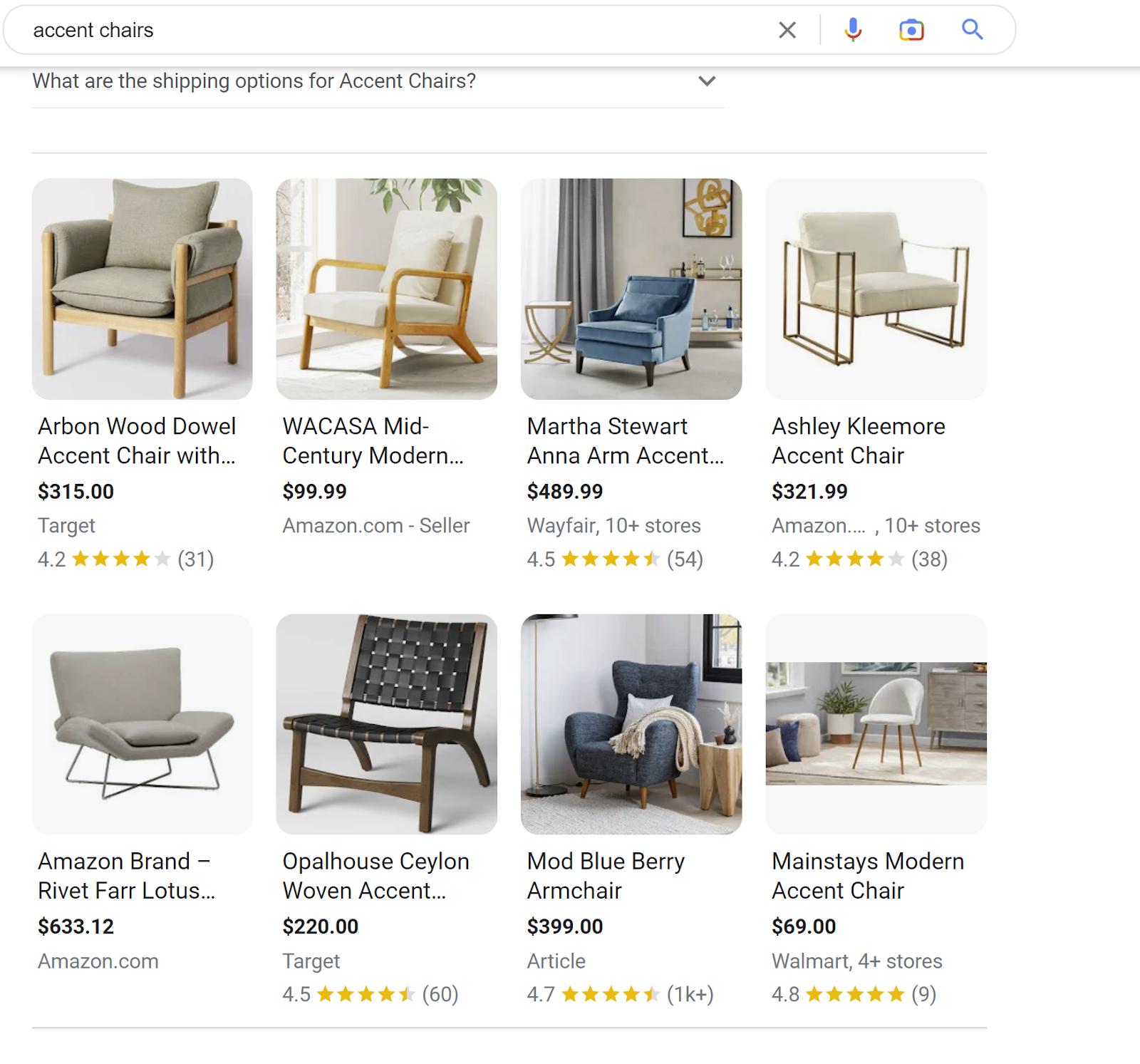This screenshot has height=1064, width=1140.
Task: Open the Rivet Farr Lotus chair image
Action: click(x=142, y=724)
